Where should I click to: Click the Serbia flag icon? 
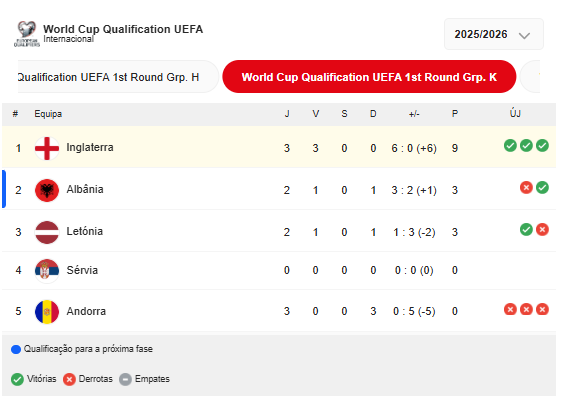47,270
